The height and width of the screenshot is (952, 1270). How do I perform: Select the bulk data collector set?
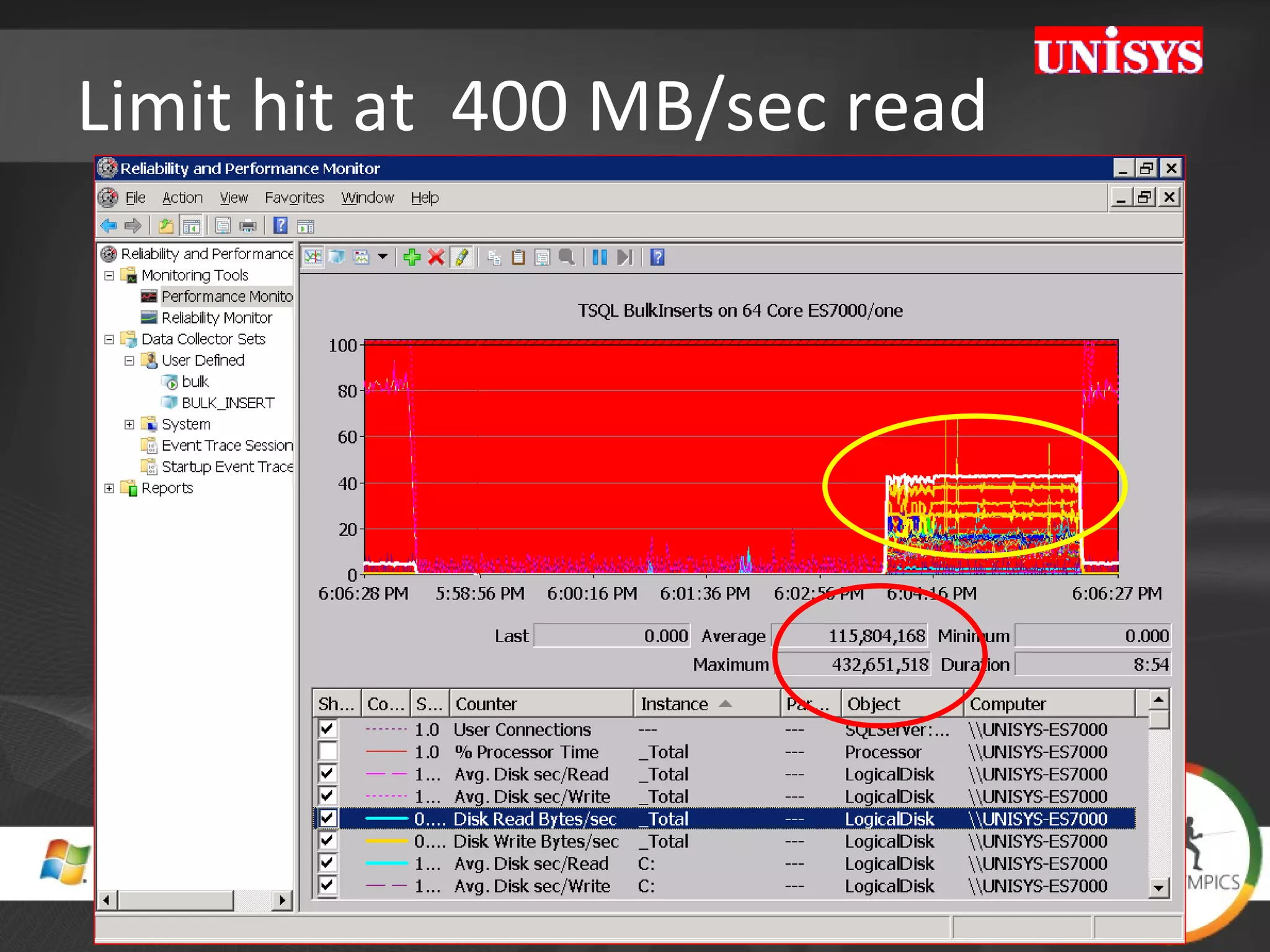195,382
